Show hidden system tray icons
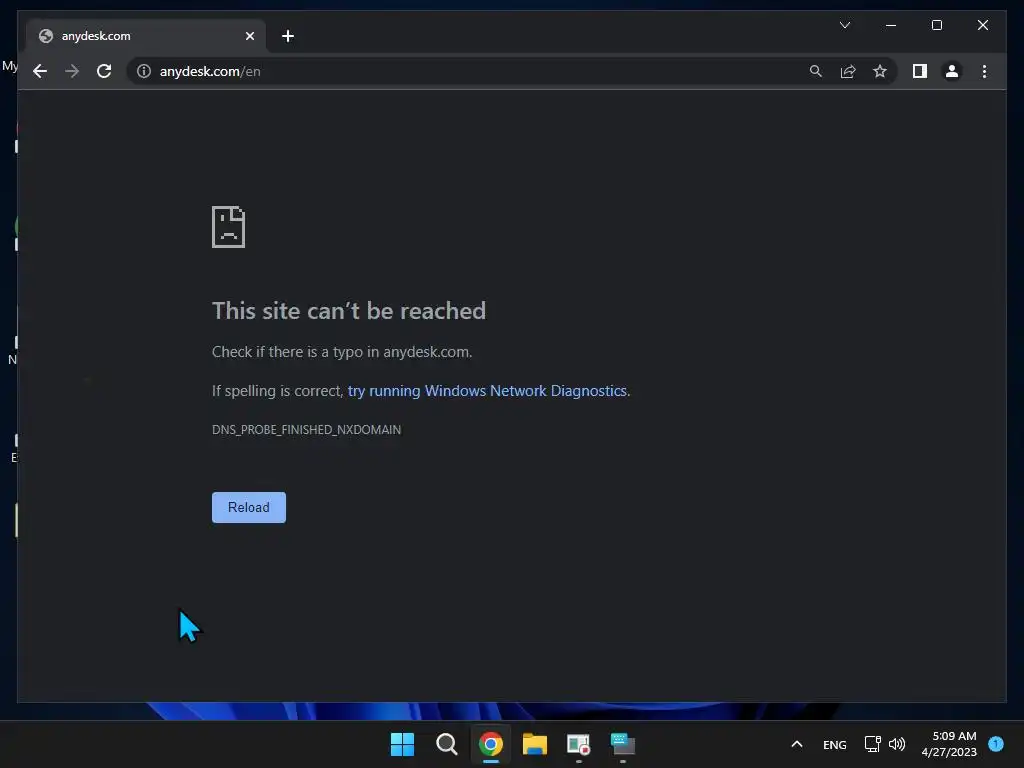The height and width of the screenshot is (768, 1024). point(797,744)
